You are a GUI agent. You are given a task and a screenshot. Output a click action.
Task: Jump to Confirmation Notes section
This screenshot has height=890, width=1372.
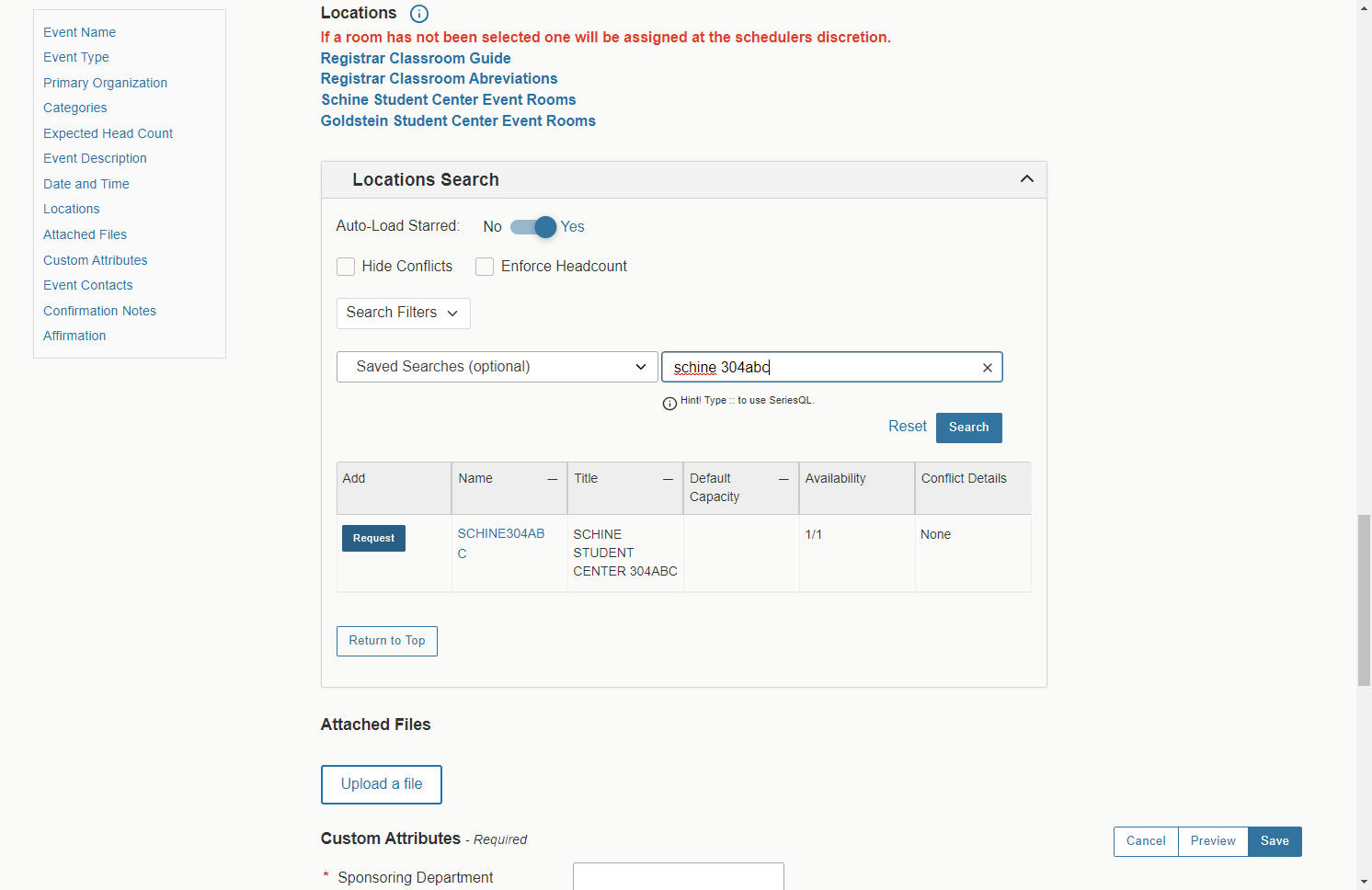(99, 311)
